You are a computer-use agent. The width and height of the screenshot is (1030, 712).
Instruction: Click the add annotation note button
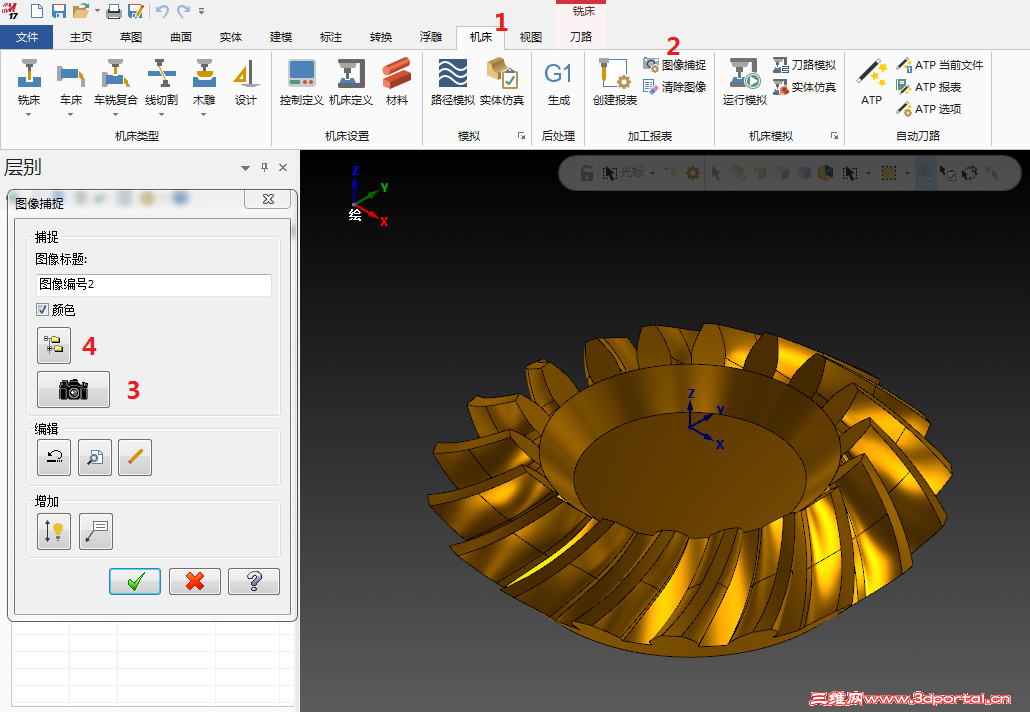tap(96, 531)
